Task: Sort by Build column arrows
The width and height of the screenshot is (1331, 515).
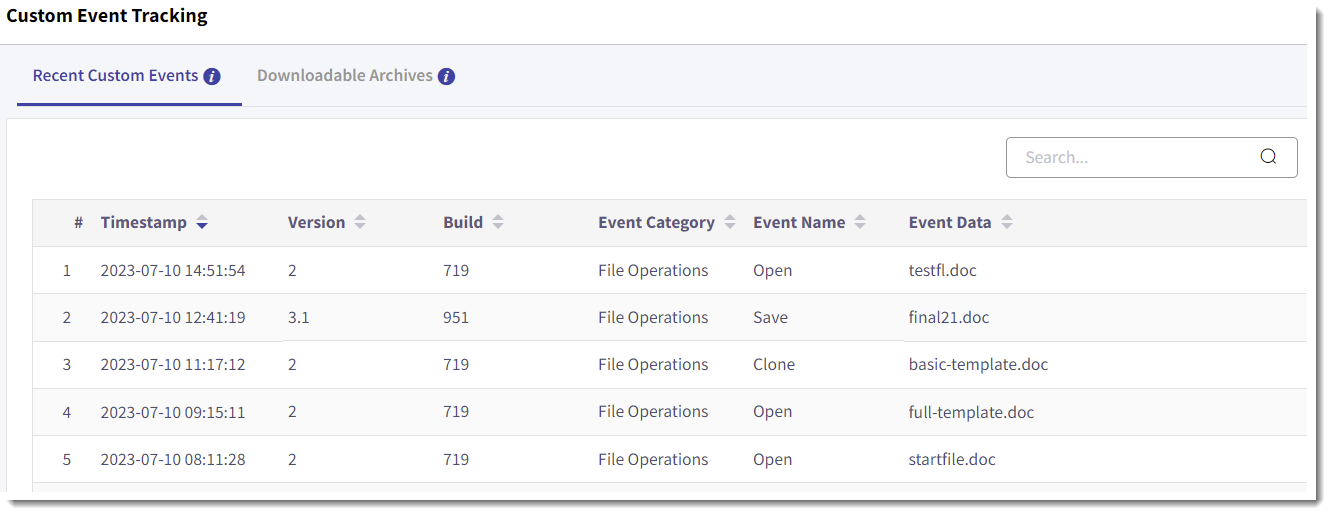Action: click(x=498, y=223)
